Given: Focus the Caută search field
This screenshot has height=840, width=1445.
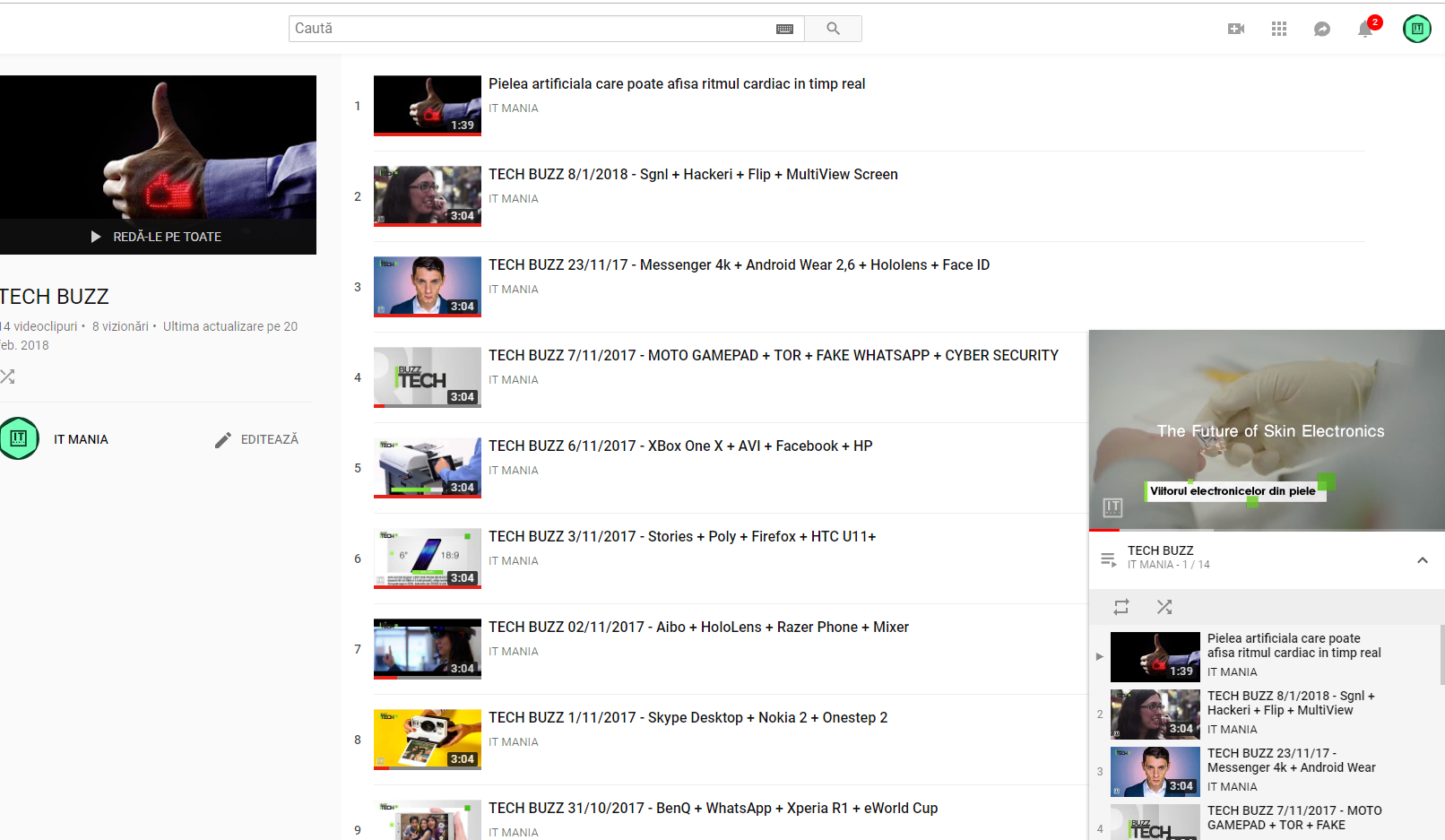Looking at the screenshot, I should pos(534,29).
